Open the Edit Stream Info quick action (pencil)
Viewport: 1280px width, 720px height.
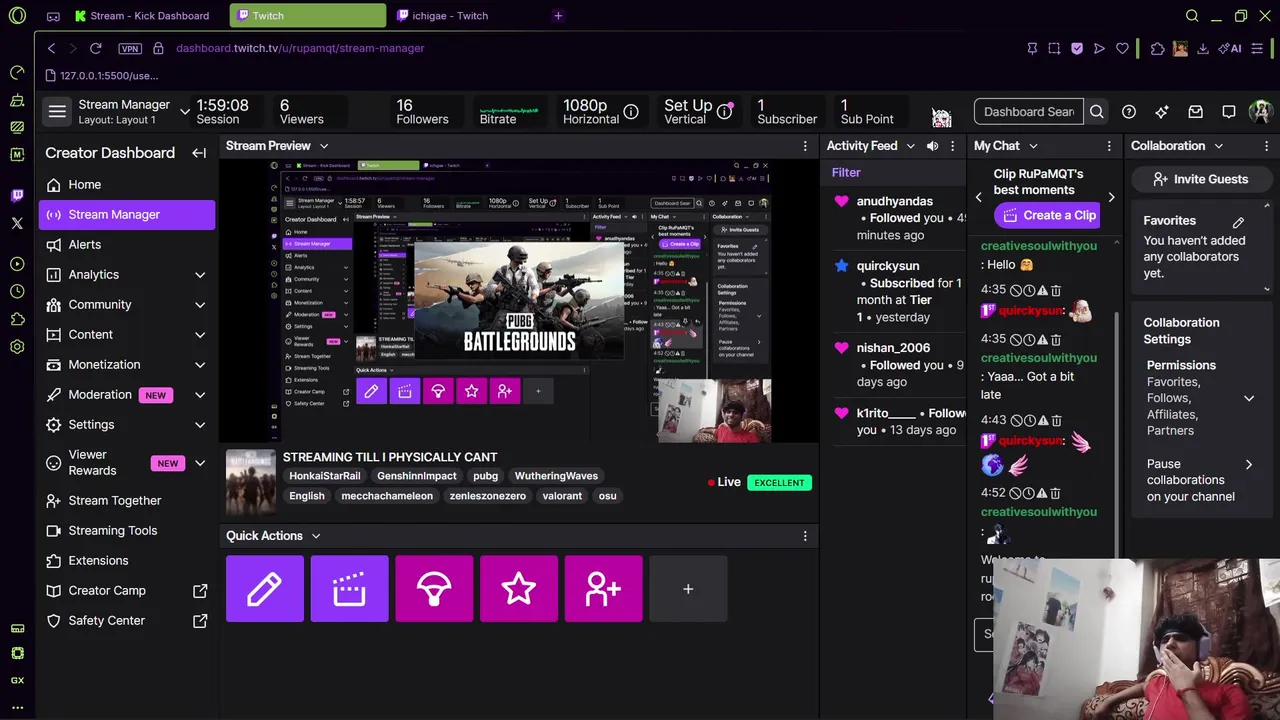click(265, 589)
